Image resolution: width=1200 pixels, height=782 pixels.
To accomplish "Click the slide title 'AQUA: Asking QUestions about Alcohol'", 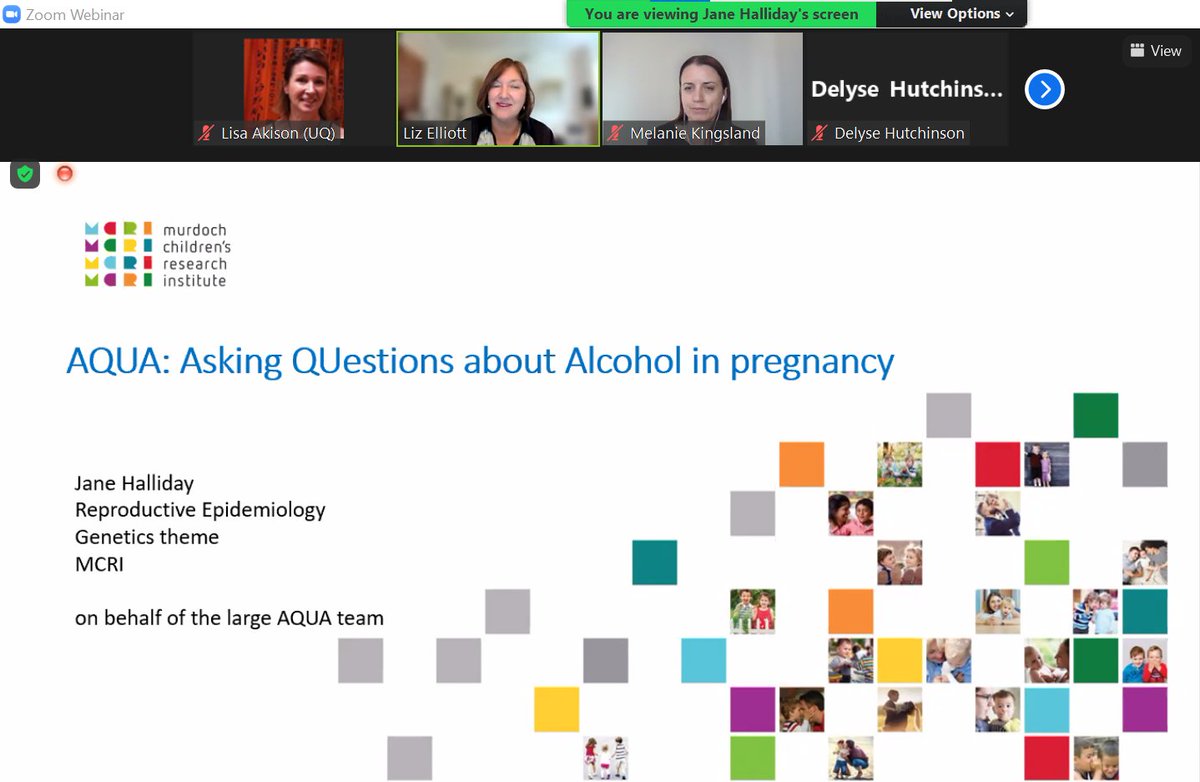I will [480, 361].
